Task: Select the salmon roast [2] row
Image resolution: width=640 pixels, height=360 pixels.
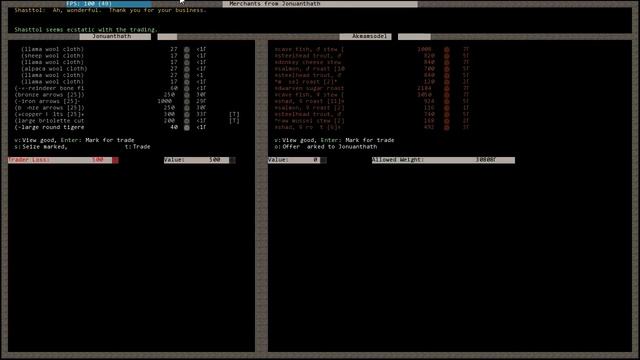Action: (372, 108)
